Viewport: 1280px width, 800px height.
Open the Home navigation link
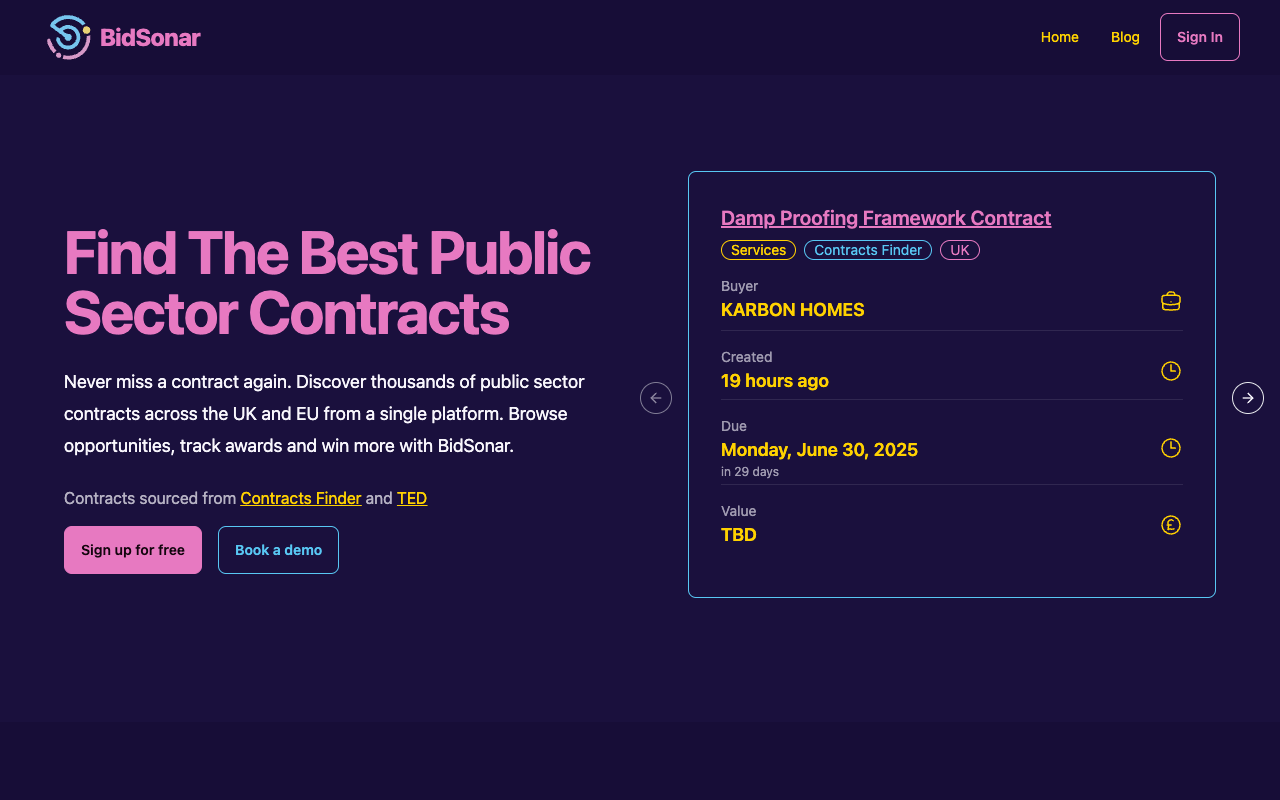(1060, 37)
